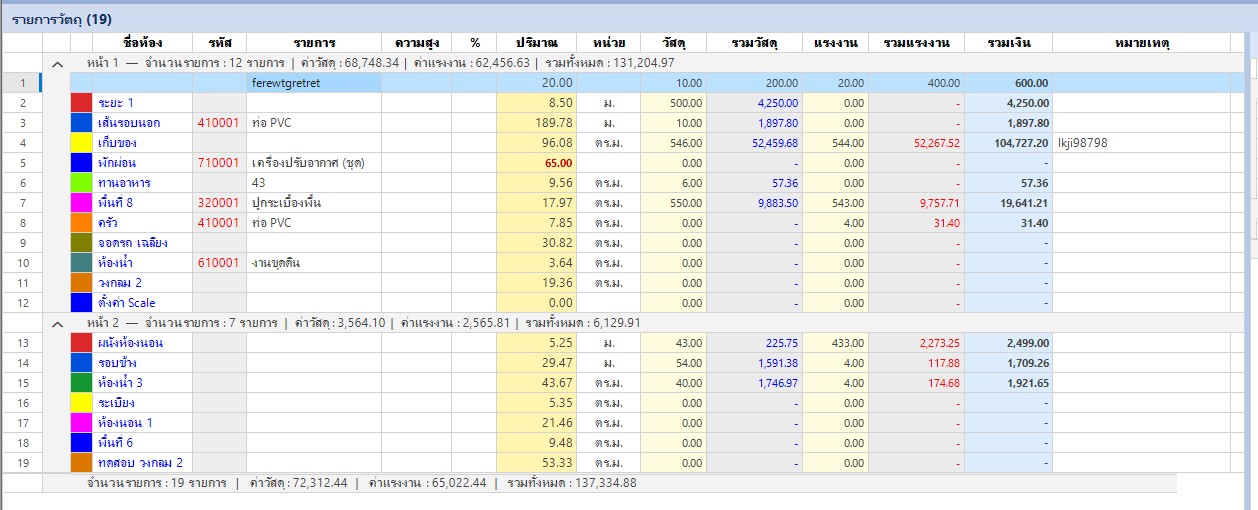Select room name จอดรถ เฉลียง
1258x510 pixels.
pos(132,243)
